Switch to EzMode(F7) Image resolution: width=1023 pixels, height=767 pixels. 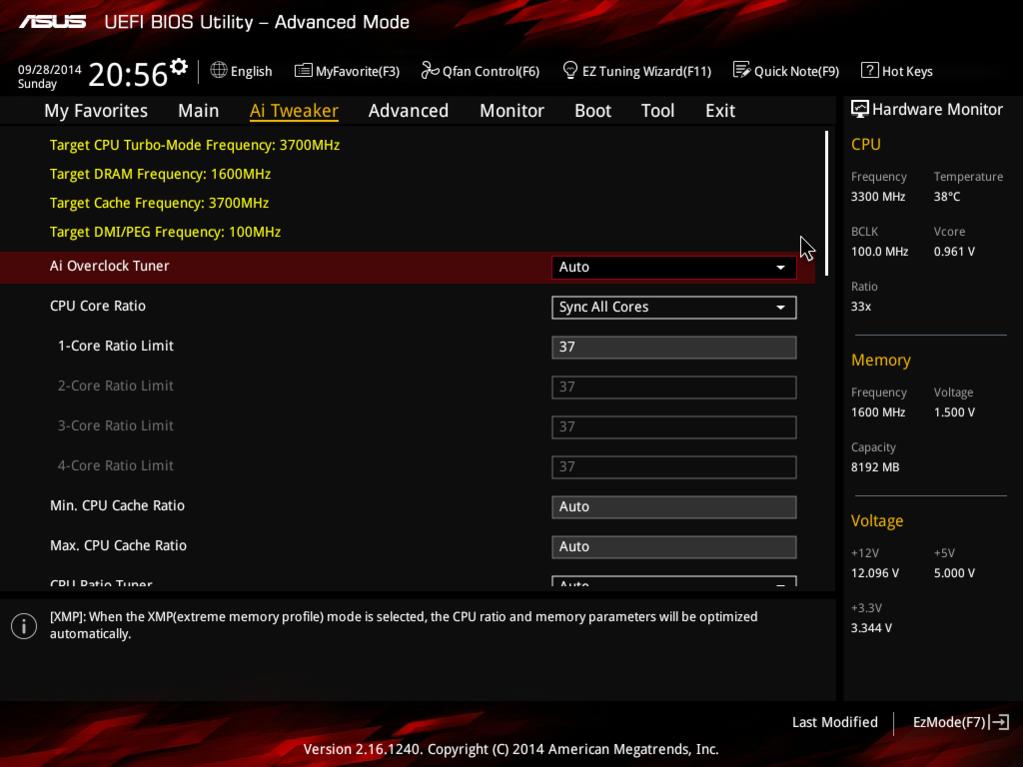pos(949,722)
